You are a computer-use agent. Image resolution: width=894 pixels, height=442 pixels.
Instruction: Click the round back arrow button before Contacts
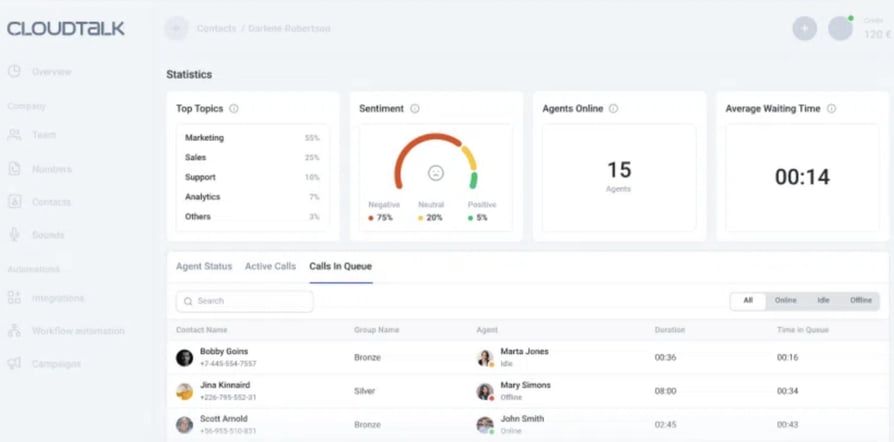(x=177, y=28)
